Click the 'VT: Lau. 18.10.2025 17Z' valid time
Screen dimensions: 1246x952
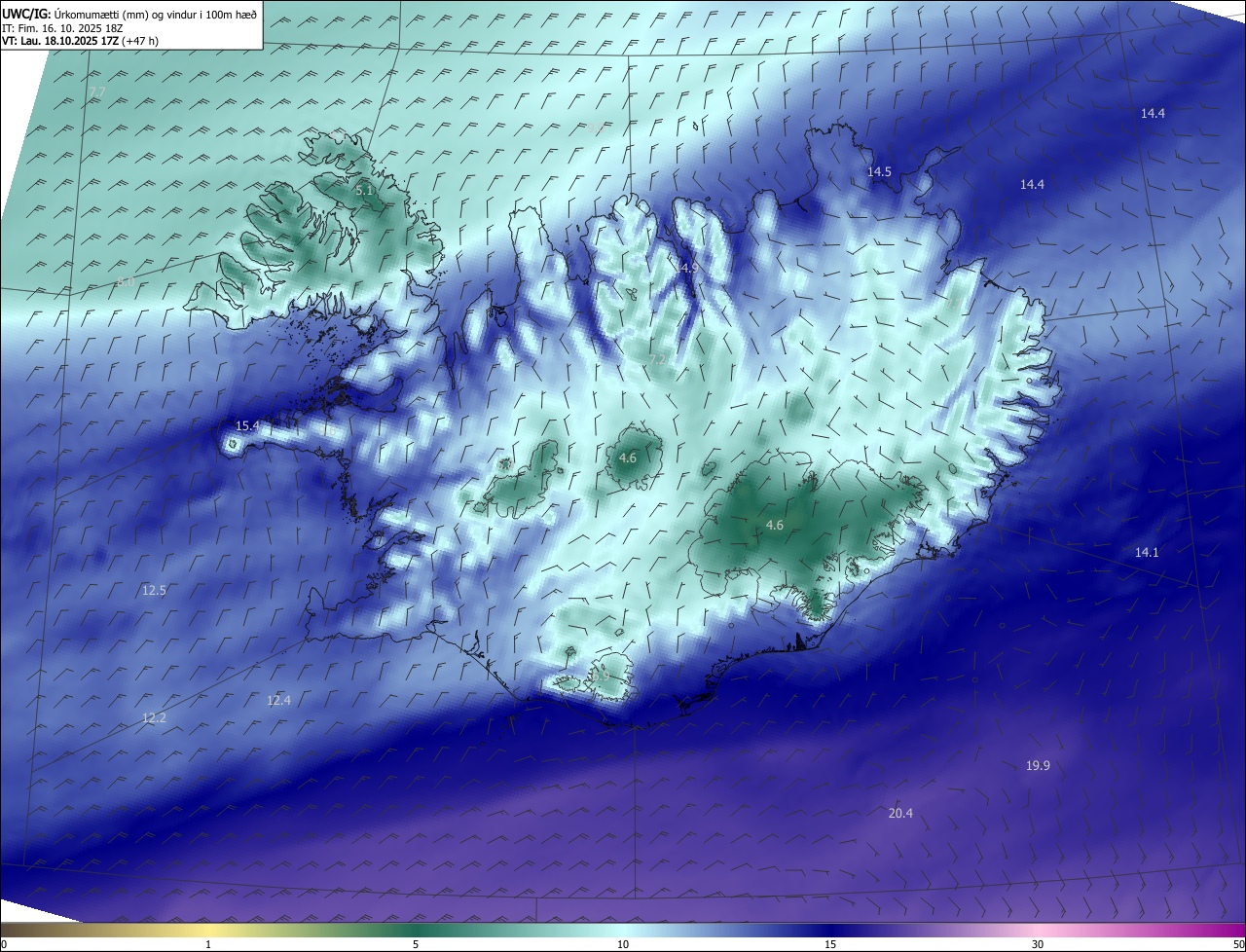pyautogui.click(x=60, y=41)
